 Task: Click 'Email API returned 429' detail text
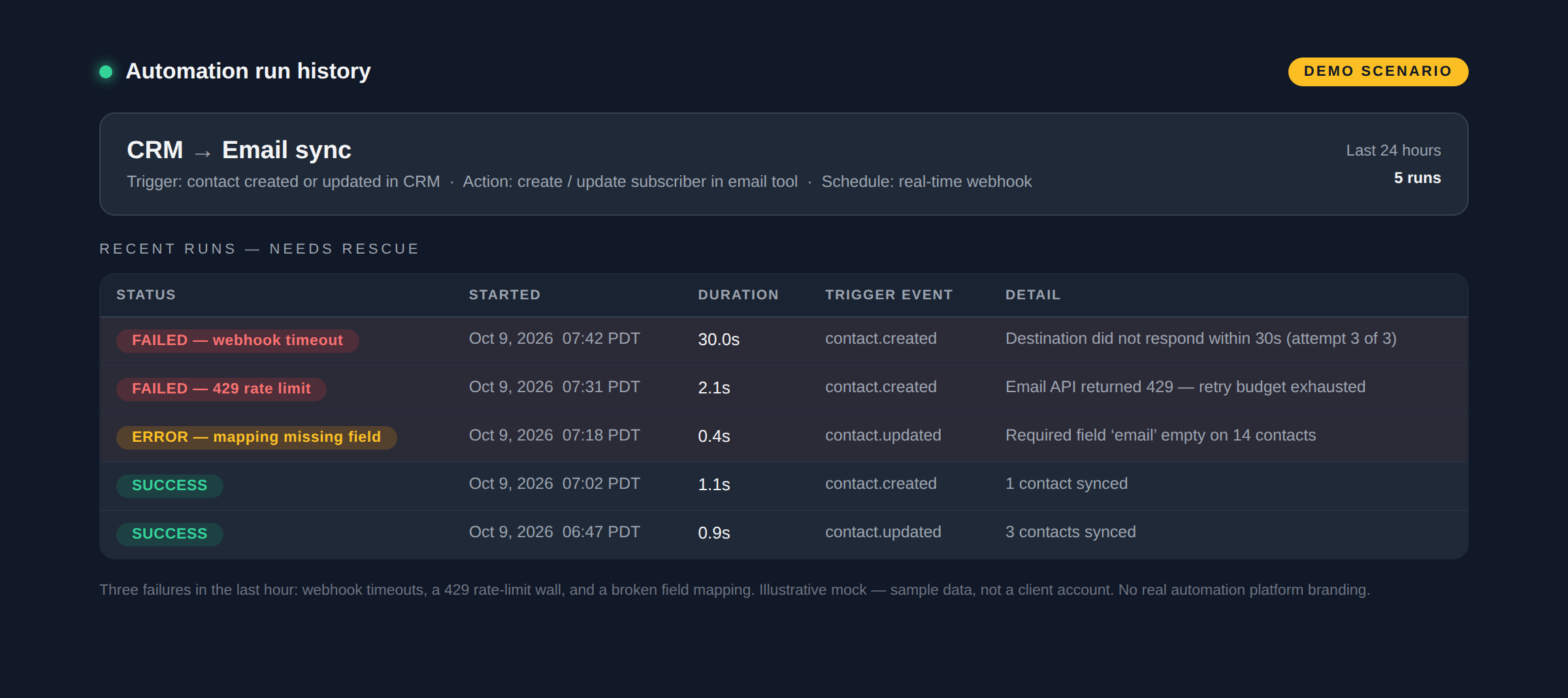(1089, 387)
